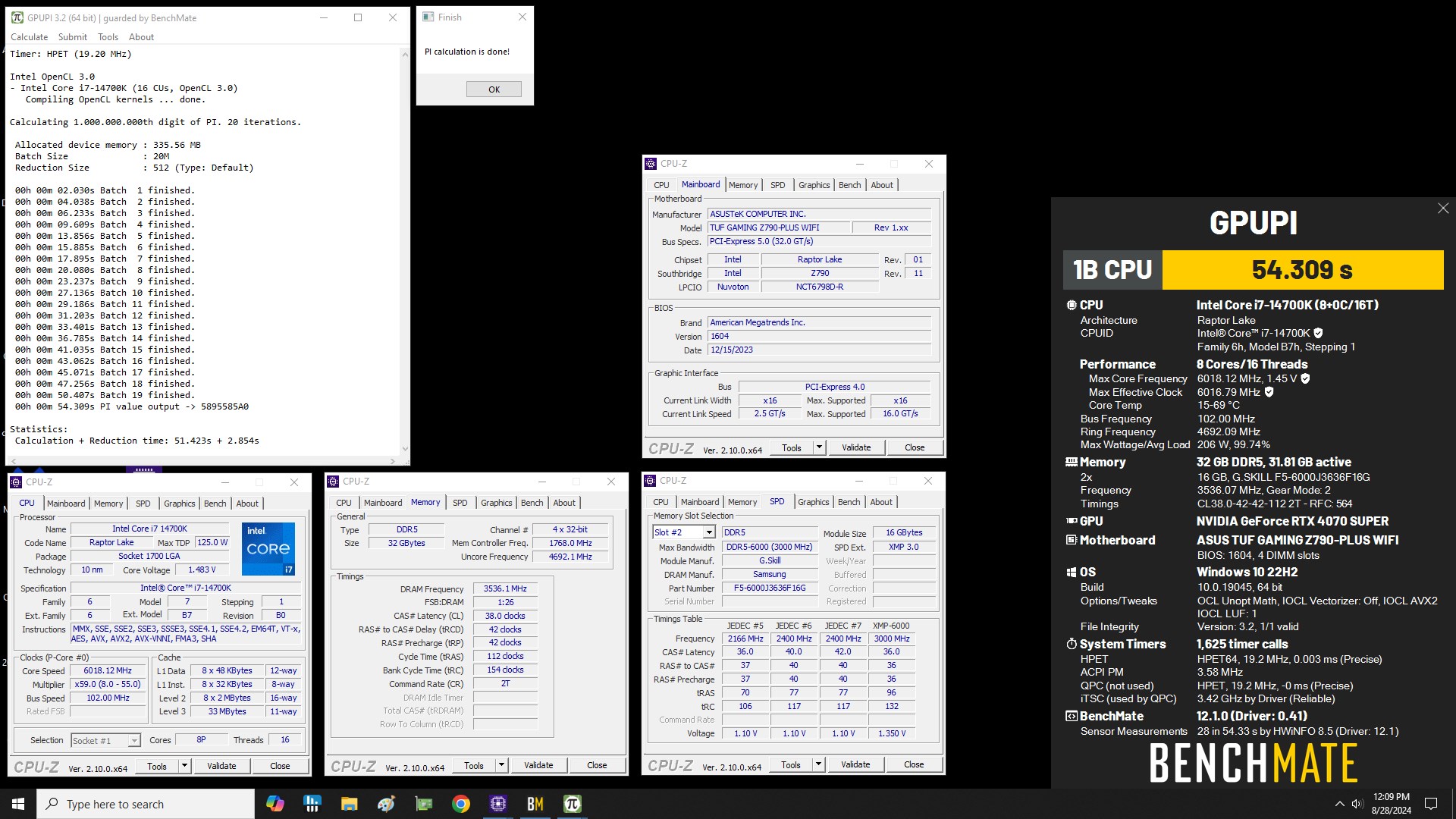Open the Tools menu in GPUPI
This screenshot has height=819, width=1456.
coord(108,36)
